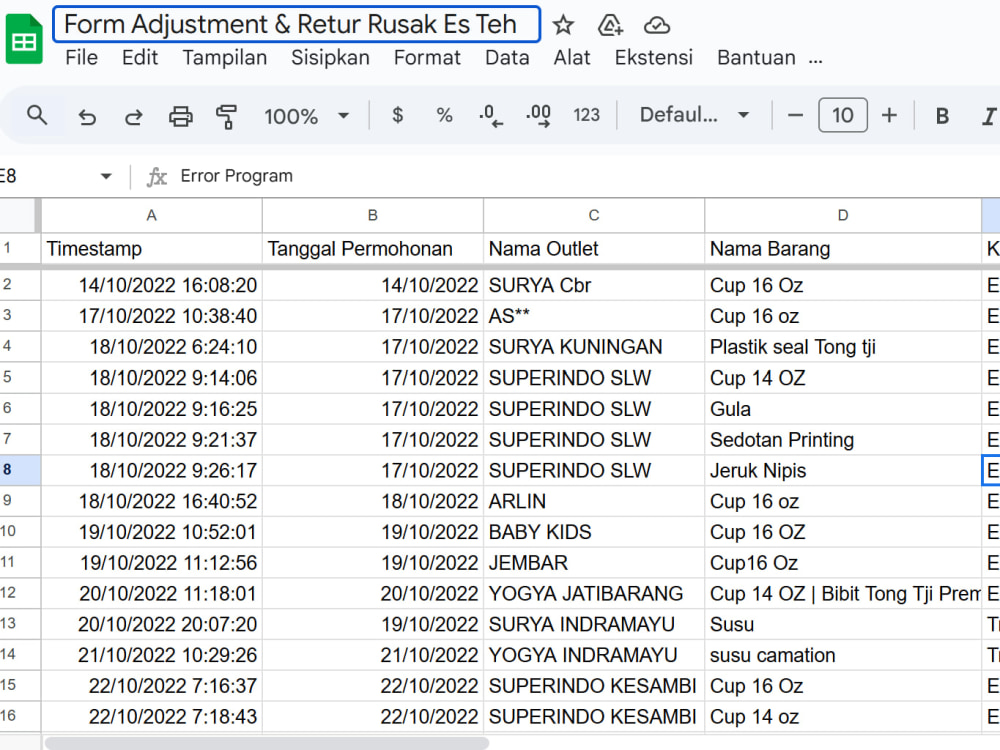Redo the last undone action

click(133, 117)
